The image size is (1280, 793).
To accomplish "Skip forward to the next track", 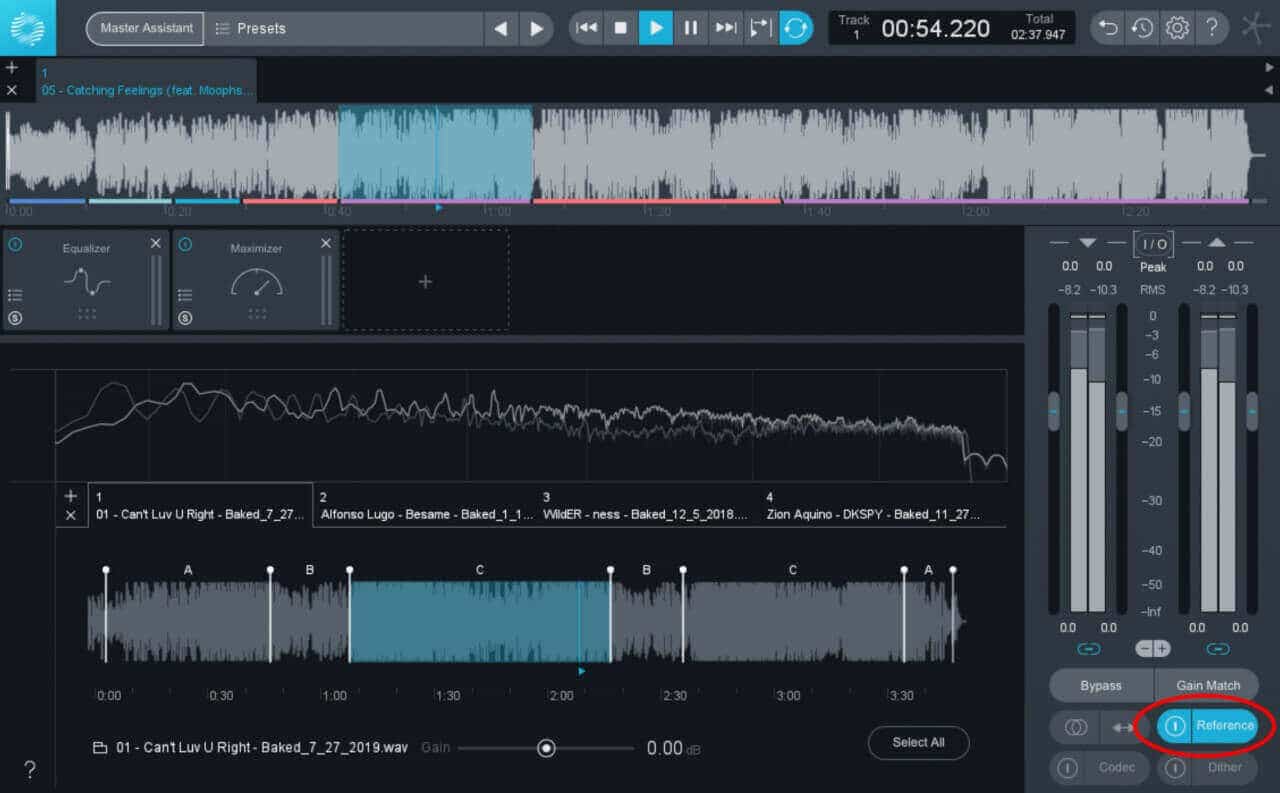I will tap(725, 28).
